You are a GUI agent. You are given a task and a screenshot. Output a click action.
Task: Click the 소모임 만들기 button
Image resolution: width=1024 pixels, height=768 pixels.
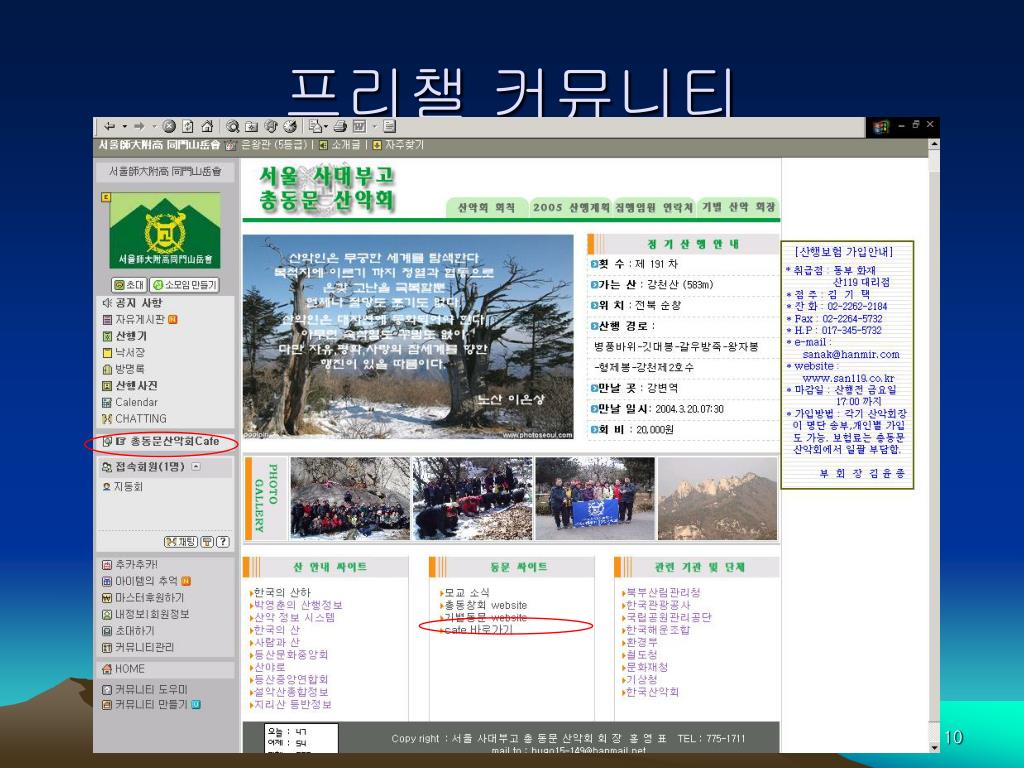pyautogui.click(x=184, y=285)
